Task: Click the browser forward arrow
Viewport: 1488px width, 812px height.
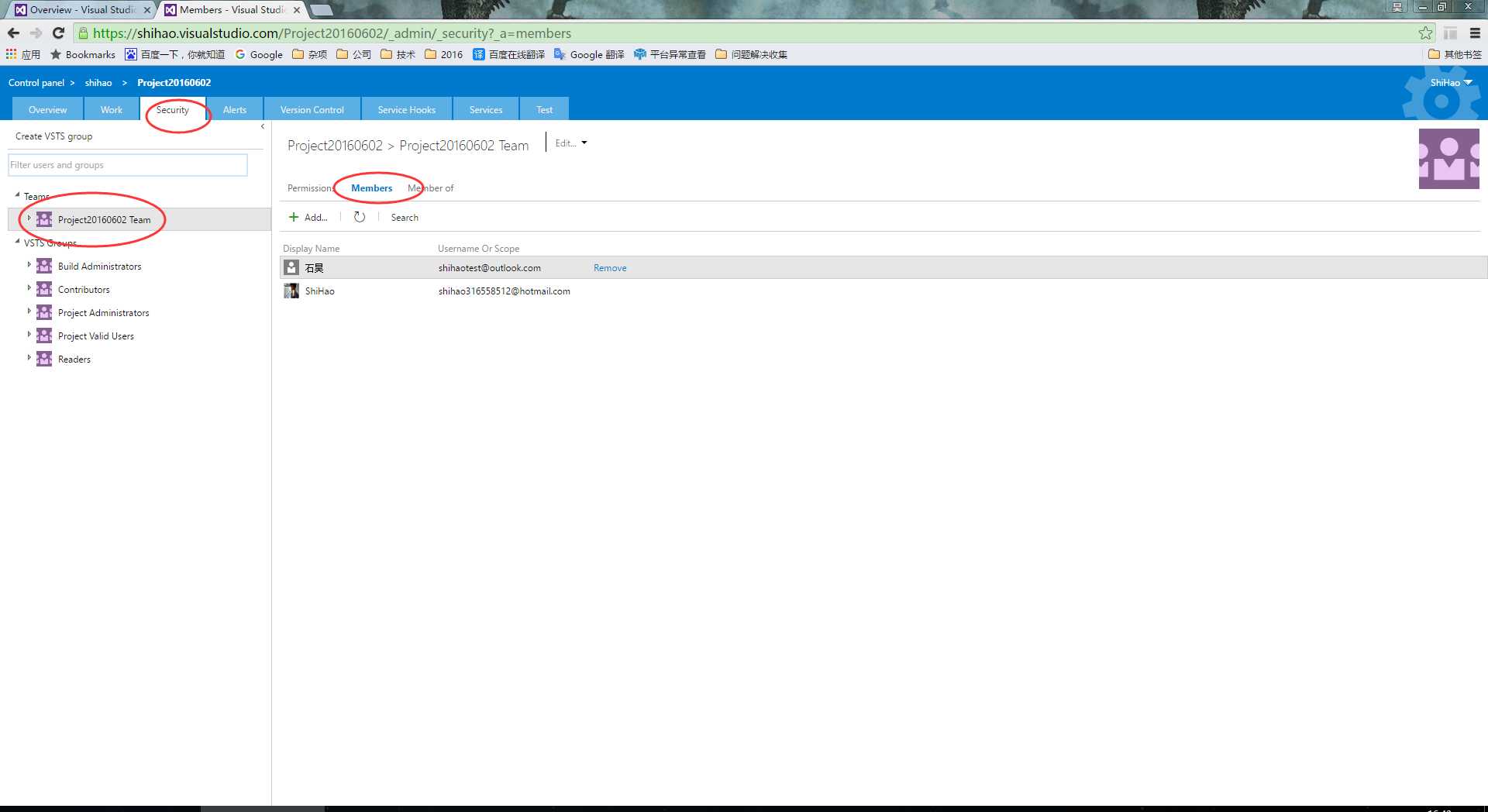Action: click(x=36, y=33)
